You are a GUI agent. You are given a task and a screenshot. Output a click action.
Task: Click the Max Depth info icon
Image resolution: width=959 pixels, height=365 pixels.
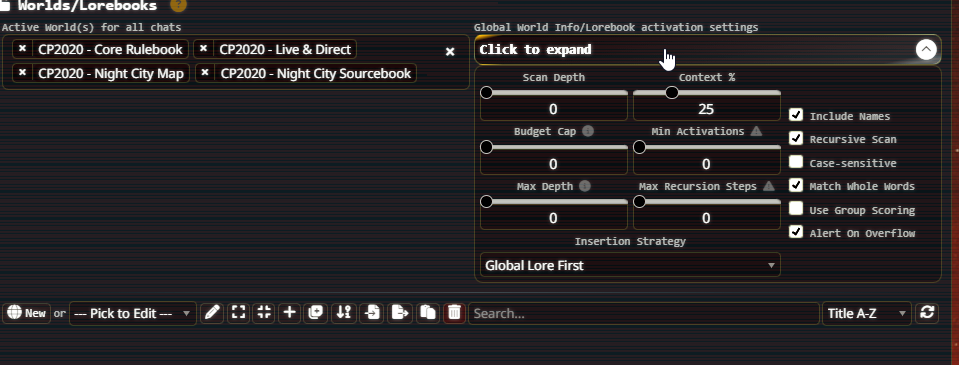[585, 186]
